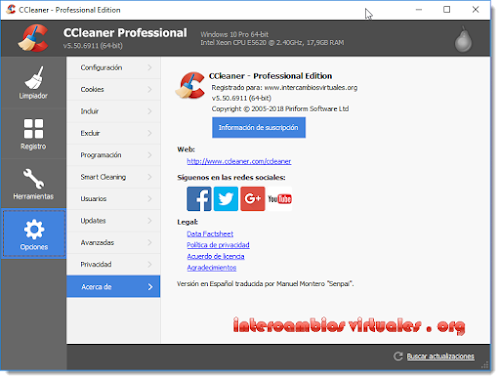Open the ccleaner.com web link
This screenshot has width=500, height=380.
click(x=239, y=161)
